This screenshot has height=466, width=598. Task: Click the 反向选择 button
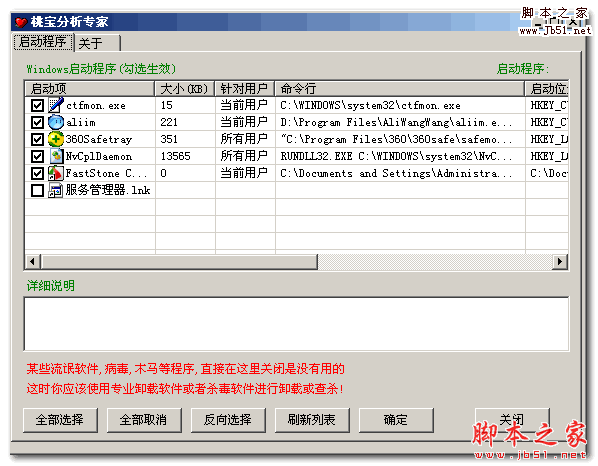pos(228,420)
